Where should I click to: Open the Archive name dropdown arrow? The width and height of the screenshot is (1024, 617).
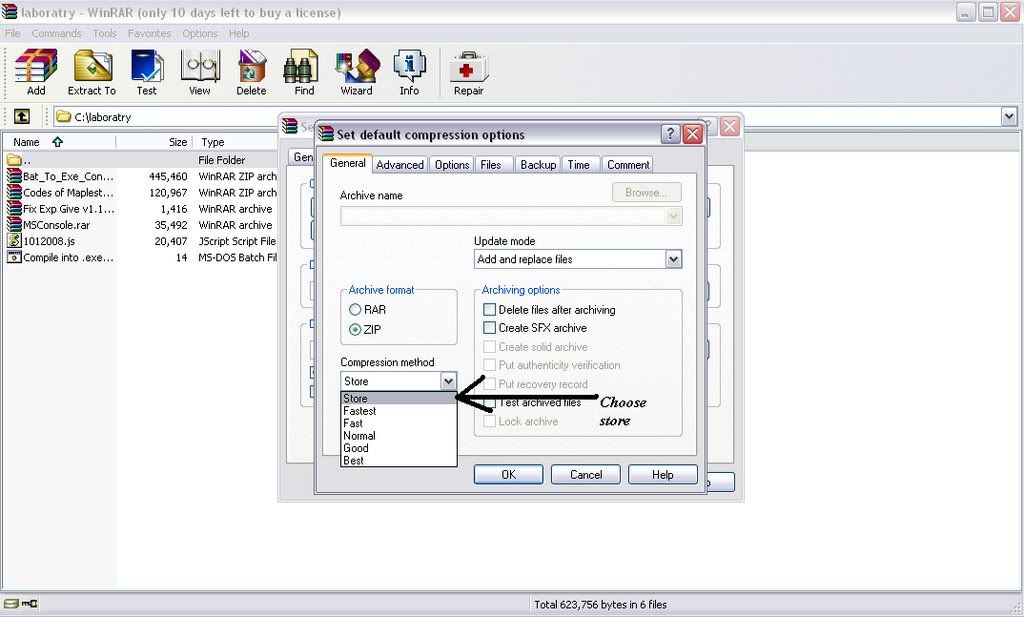(673, 216)
